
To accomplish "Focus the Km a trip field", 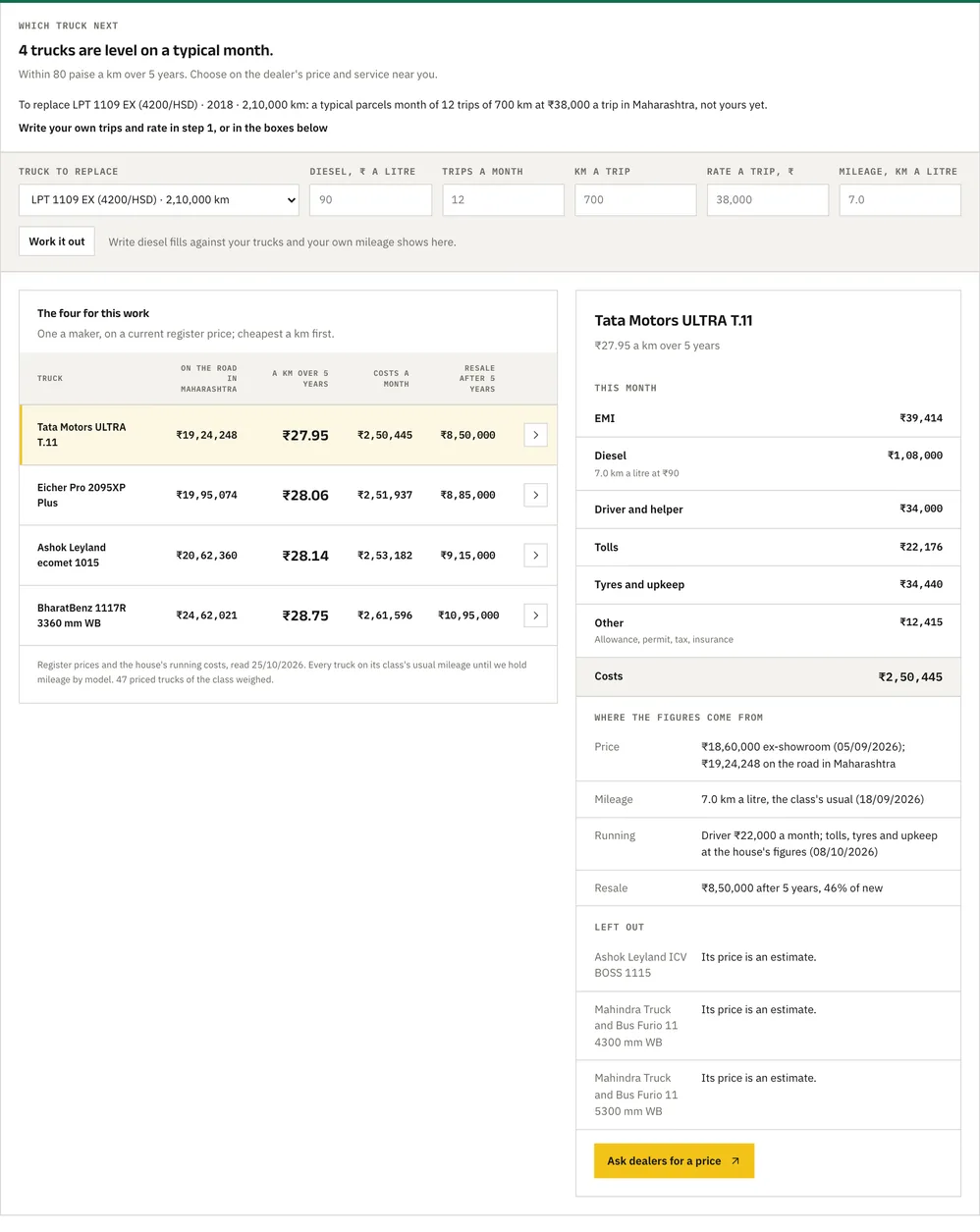I will [635, 200].
